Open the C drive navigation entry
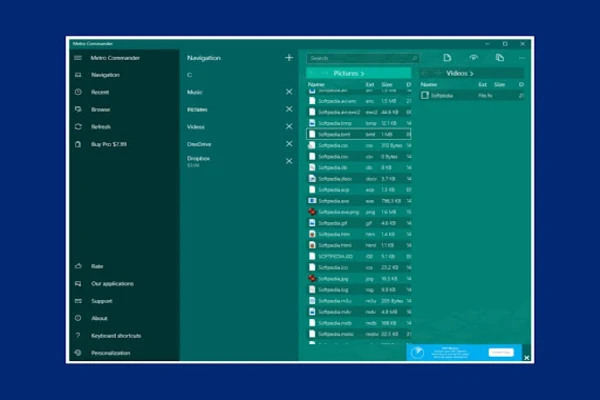Screen dimensions: 600x400 point(189,75)
